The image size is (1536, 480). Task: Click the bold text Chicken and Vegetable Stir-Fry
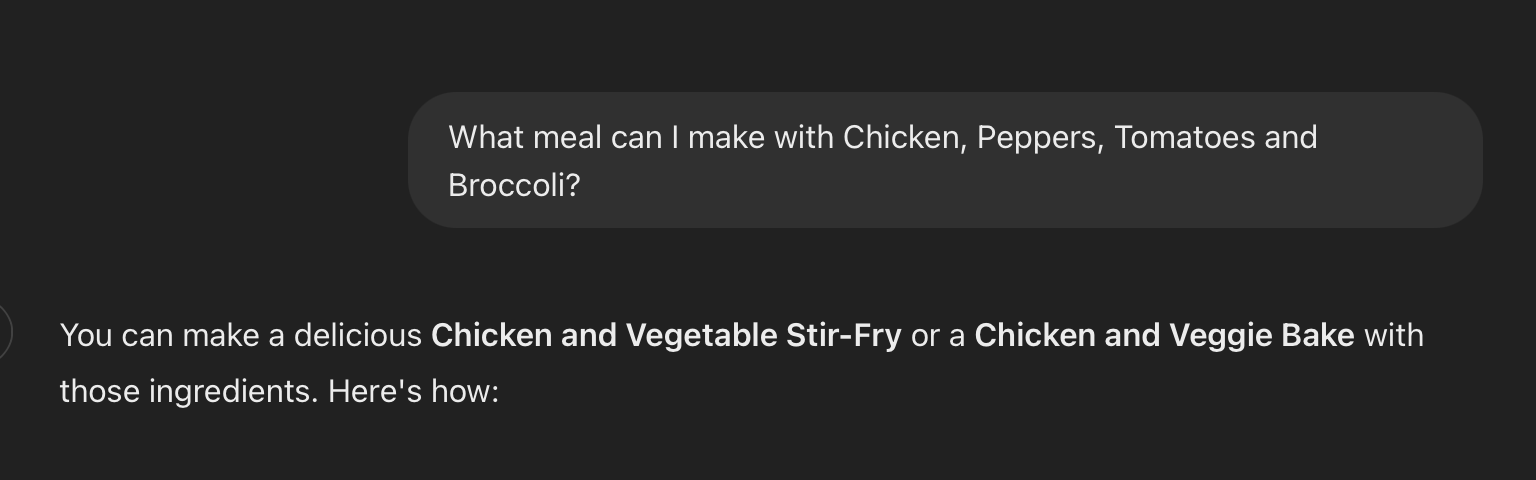tap(666, 336)
